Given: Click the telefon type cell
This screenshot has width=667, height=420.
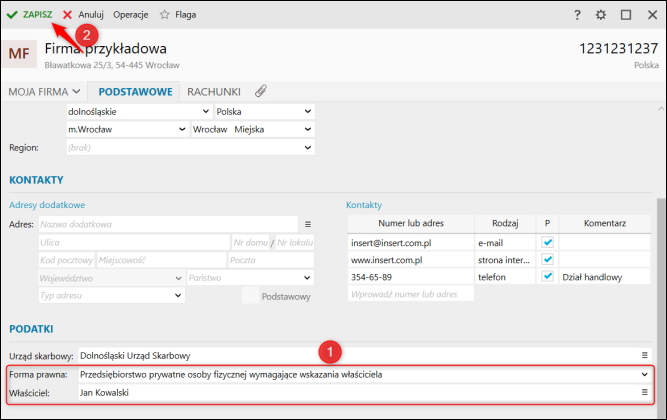Looking at the screenshot, I should coord(505,277).
